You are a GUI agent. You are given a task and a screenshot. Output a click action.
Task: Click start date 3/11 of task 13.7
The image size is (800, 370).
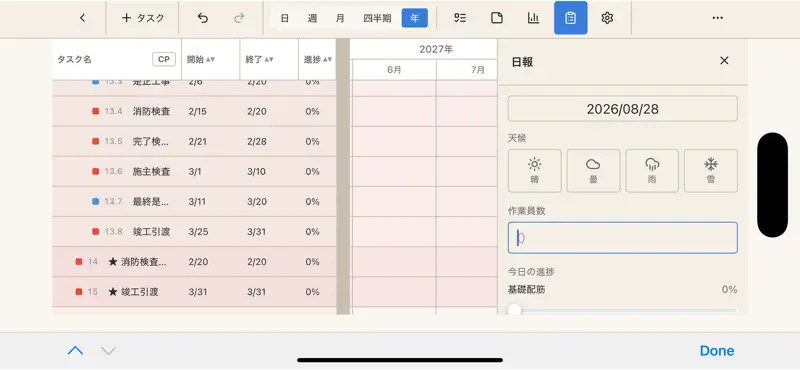pyautogui.click(x=196, y=202)
